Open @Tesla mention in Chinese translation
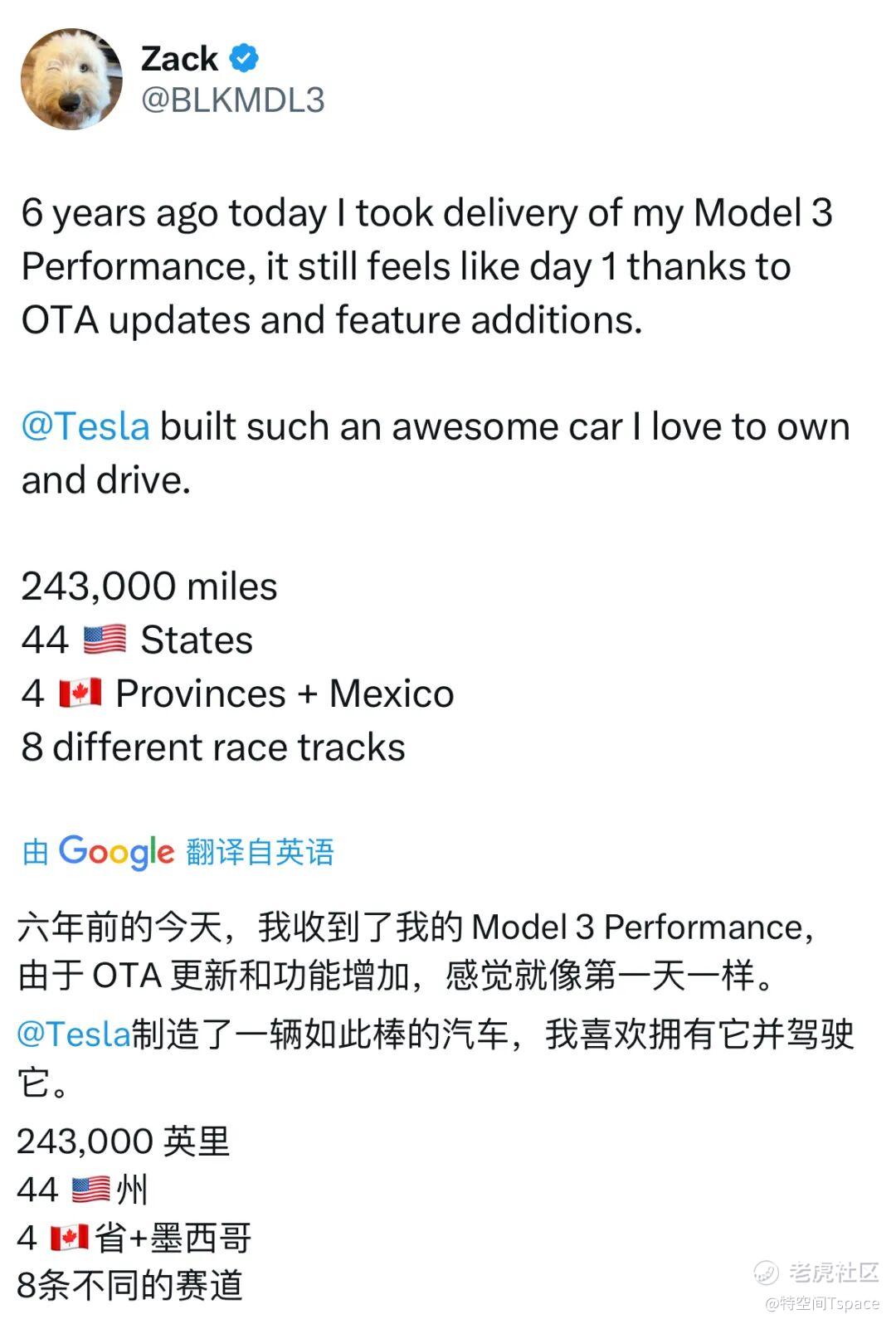Screen dimensions: 896x1324 (74, 1034)
